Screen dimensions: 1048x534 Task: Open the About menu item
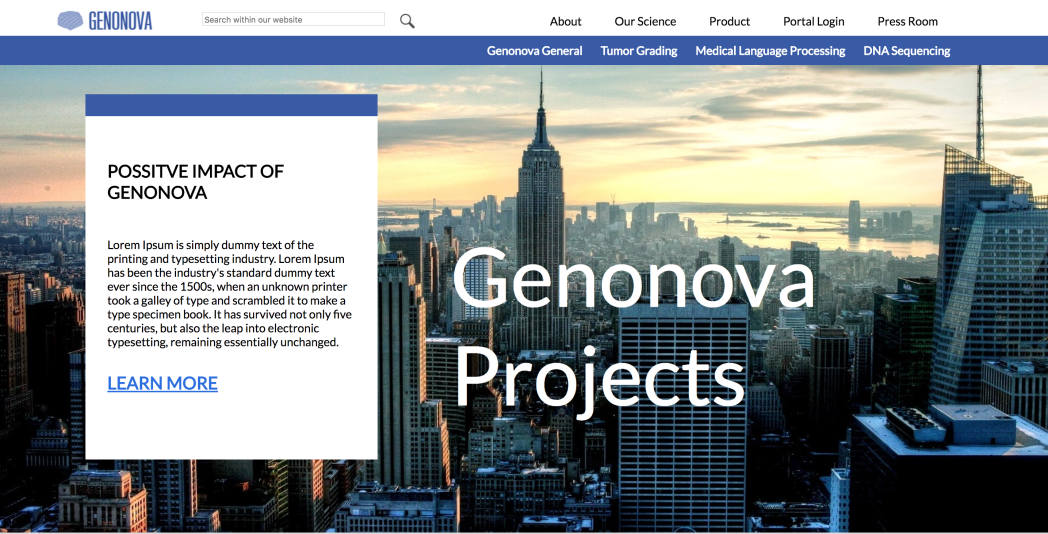[565, 21]
